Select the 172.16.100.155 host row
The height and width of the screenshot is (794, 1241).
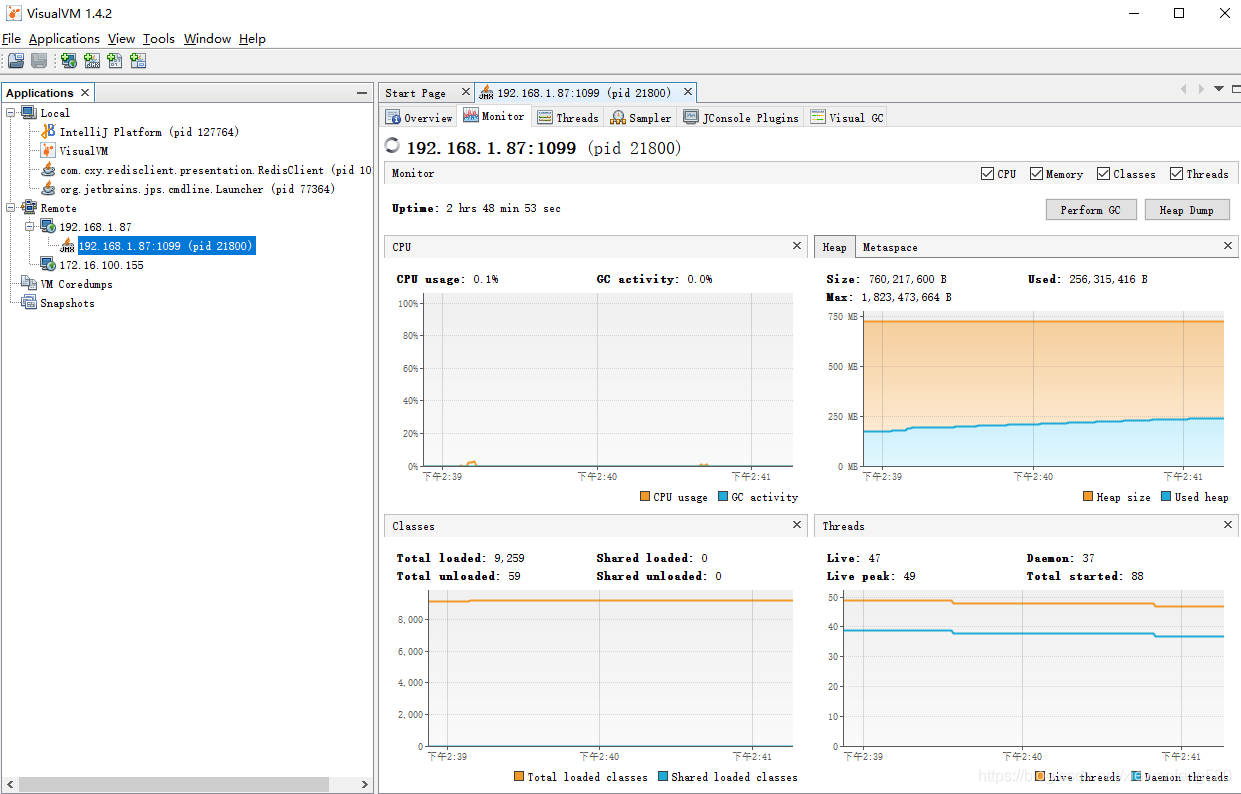click(x=101, y=265)
